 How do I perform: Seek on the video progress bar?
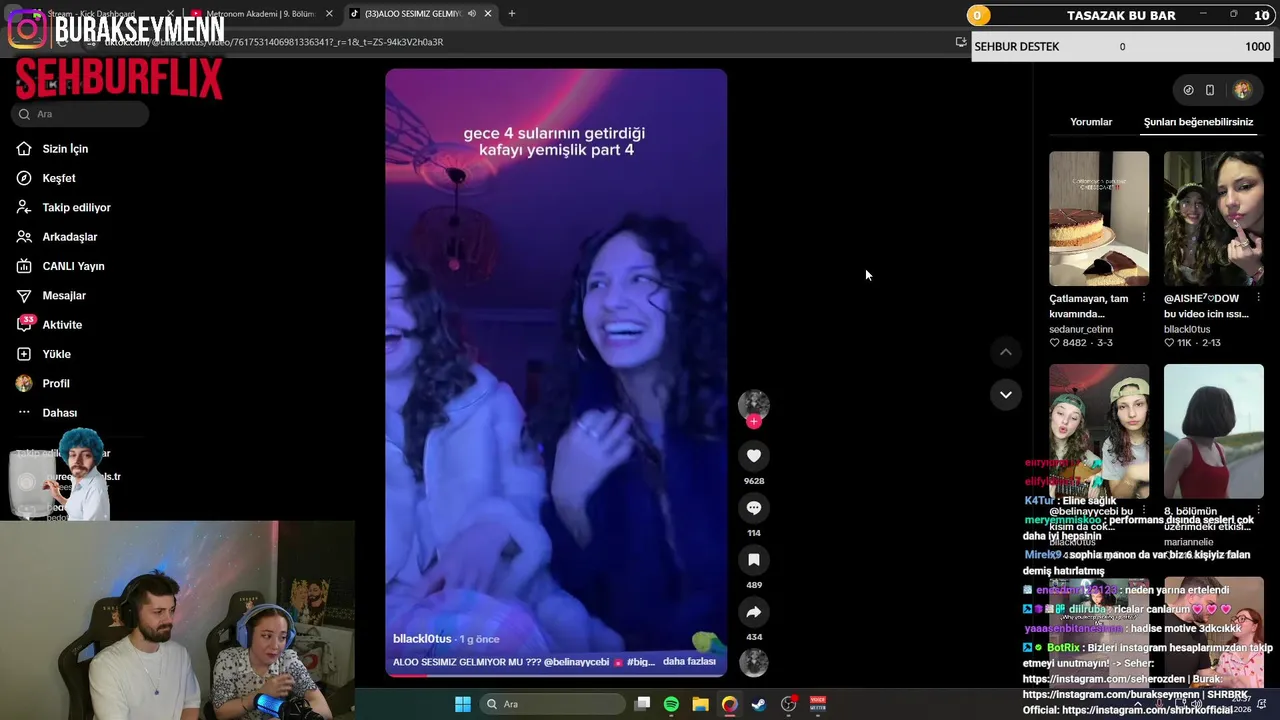[556, 675]
